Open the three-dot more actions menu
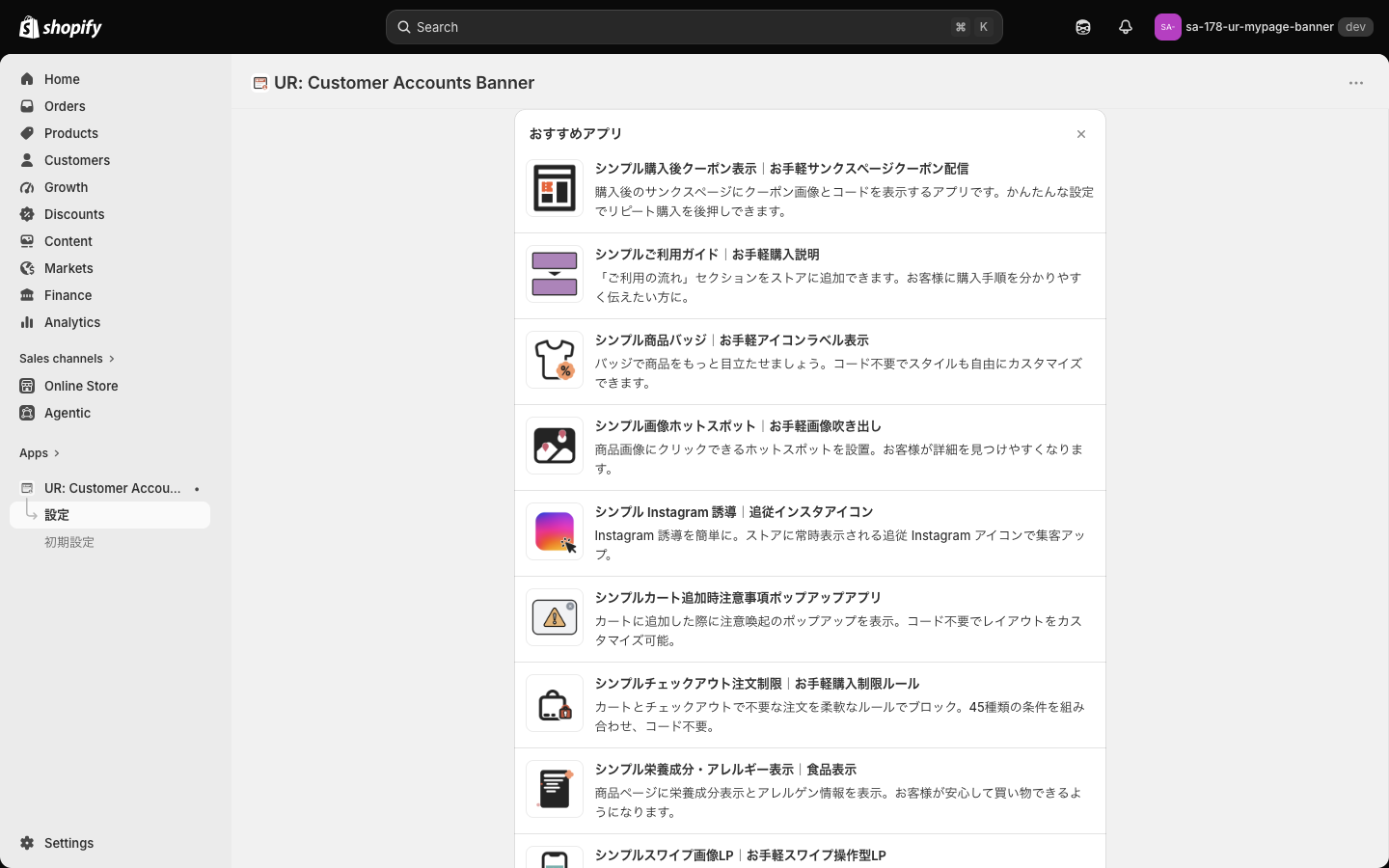1389x868 pixels. point(1356,83)
